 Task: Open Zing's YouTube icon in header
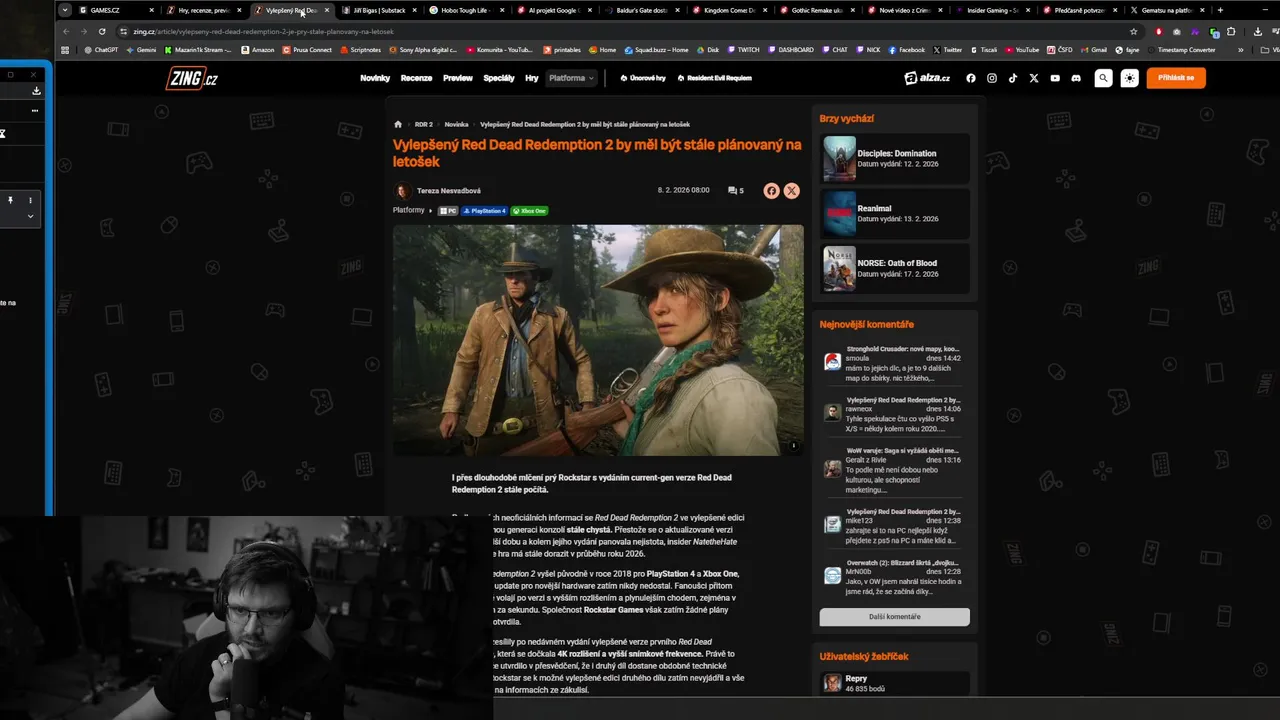[x=1055, y=78]
